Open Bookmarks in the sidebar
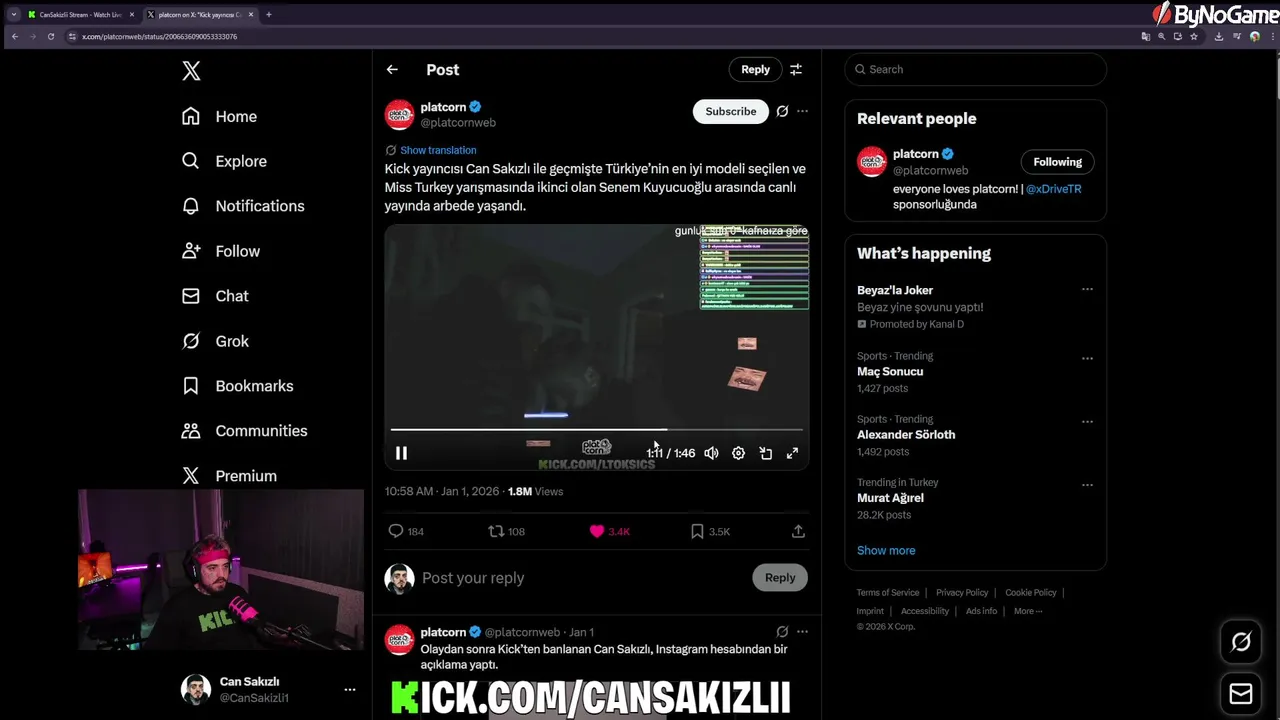 point(237,386)
